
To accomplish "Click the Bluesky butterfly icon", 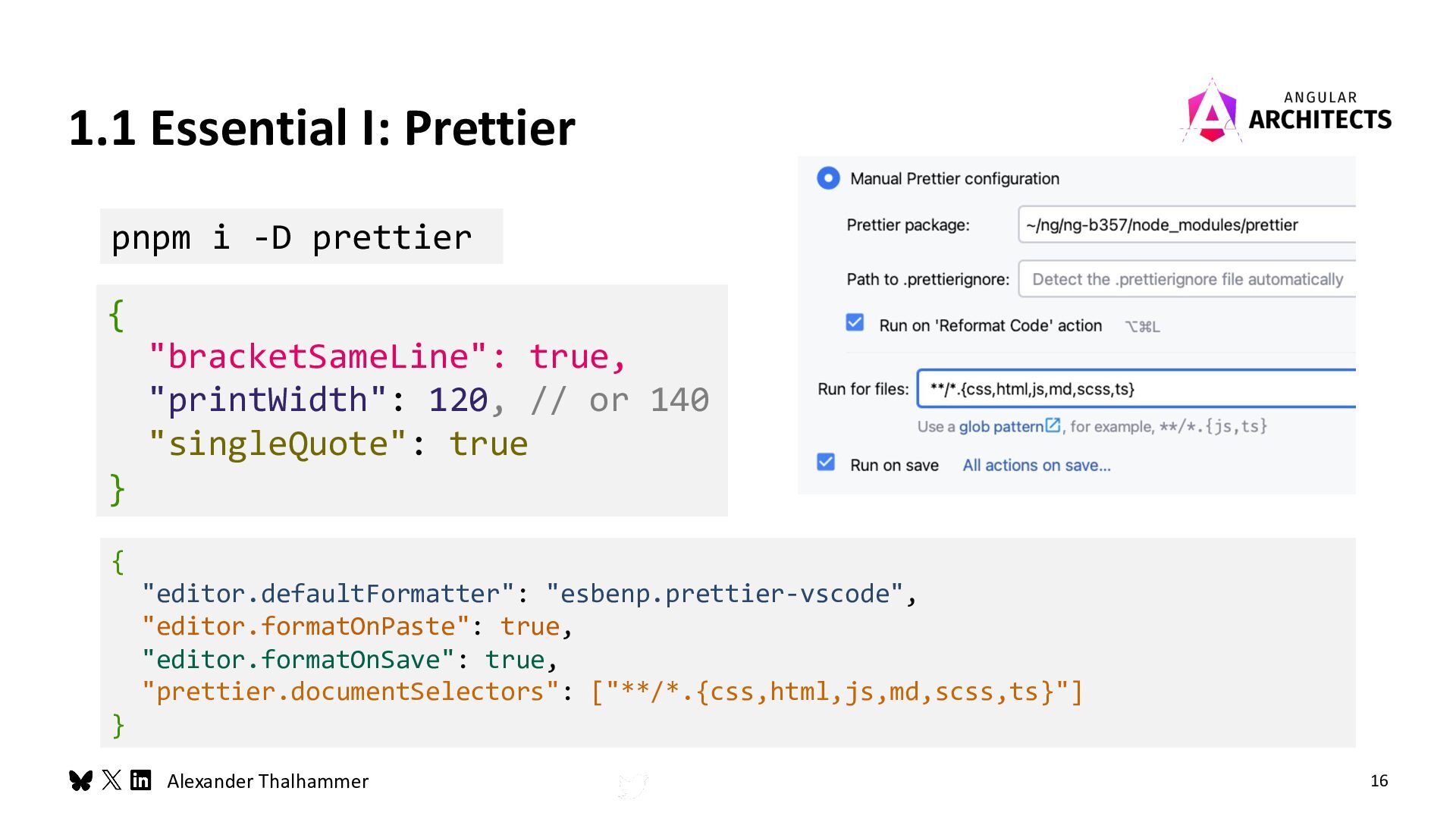I will point(80,780).
